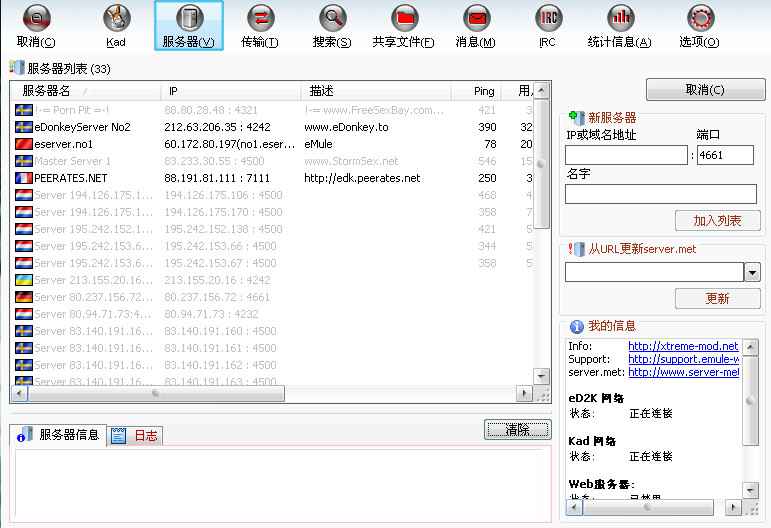This screenshot has height=528, width=771.
Task: Open the 传输(T) transfers toolbar icon
Action: click(x=260, y=19)
